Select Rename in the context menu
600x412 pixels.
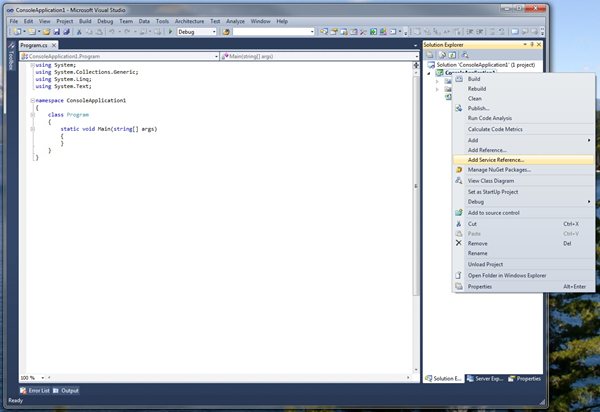(523, 253)
